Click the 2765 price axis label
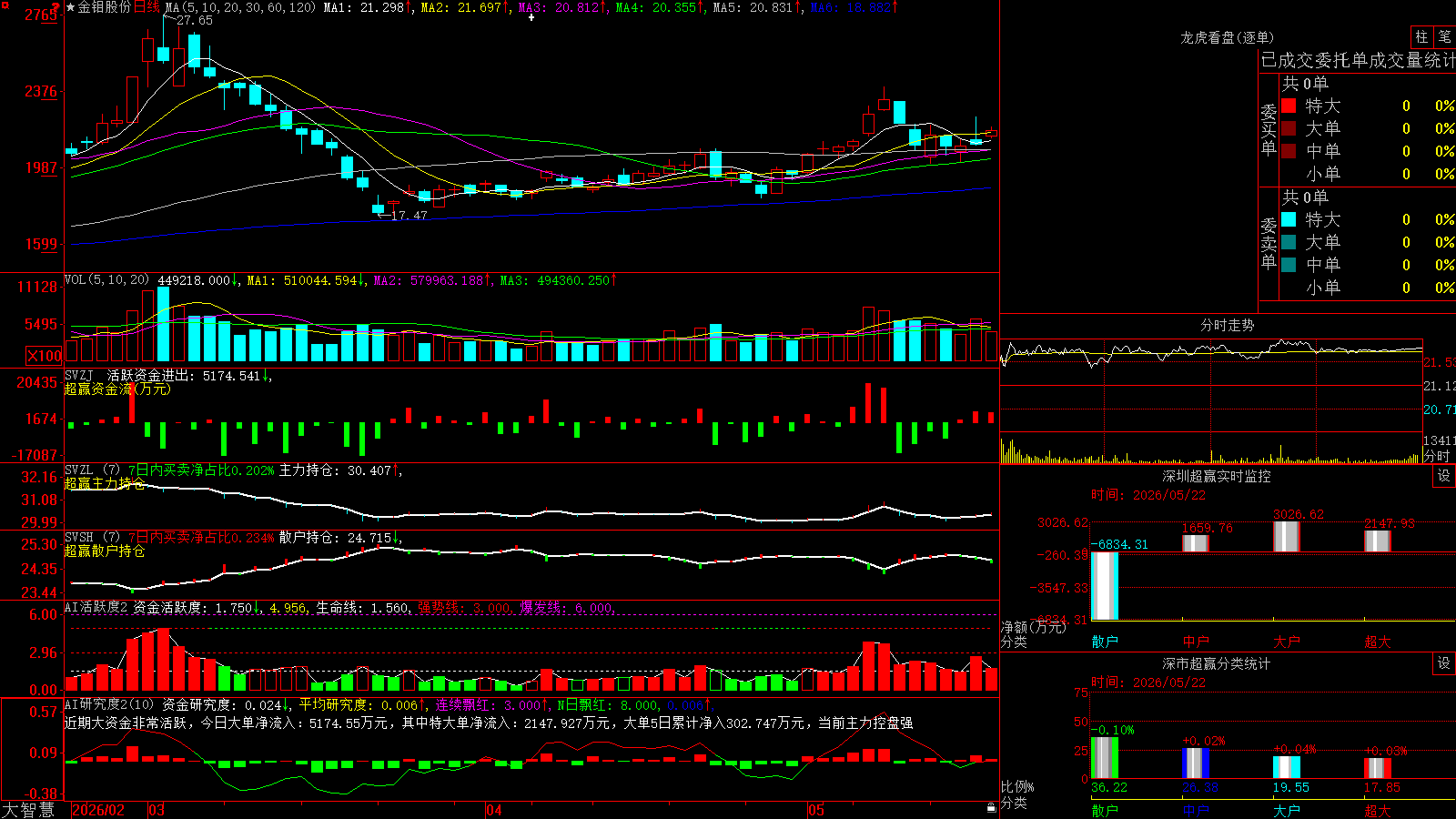This screenshot has width=1456, height=819. 41,15
